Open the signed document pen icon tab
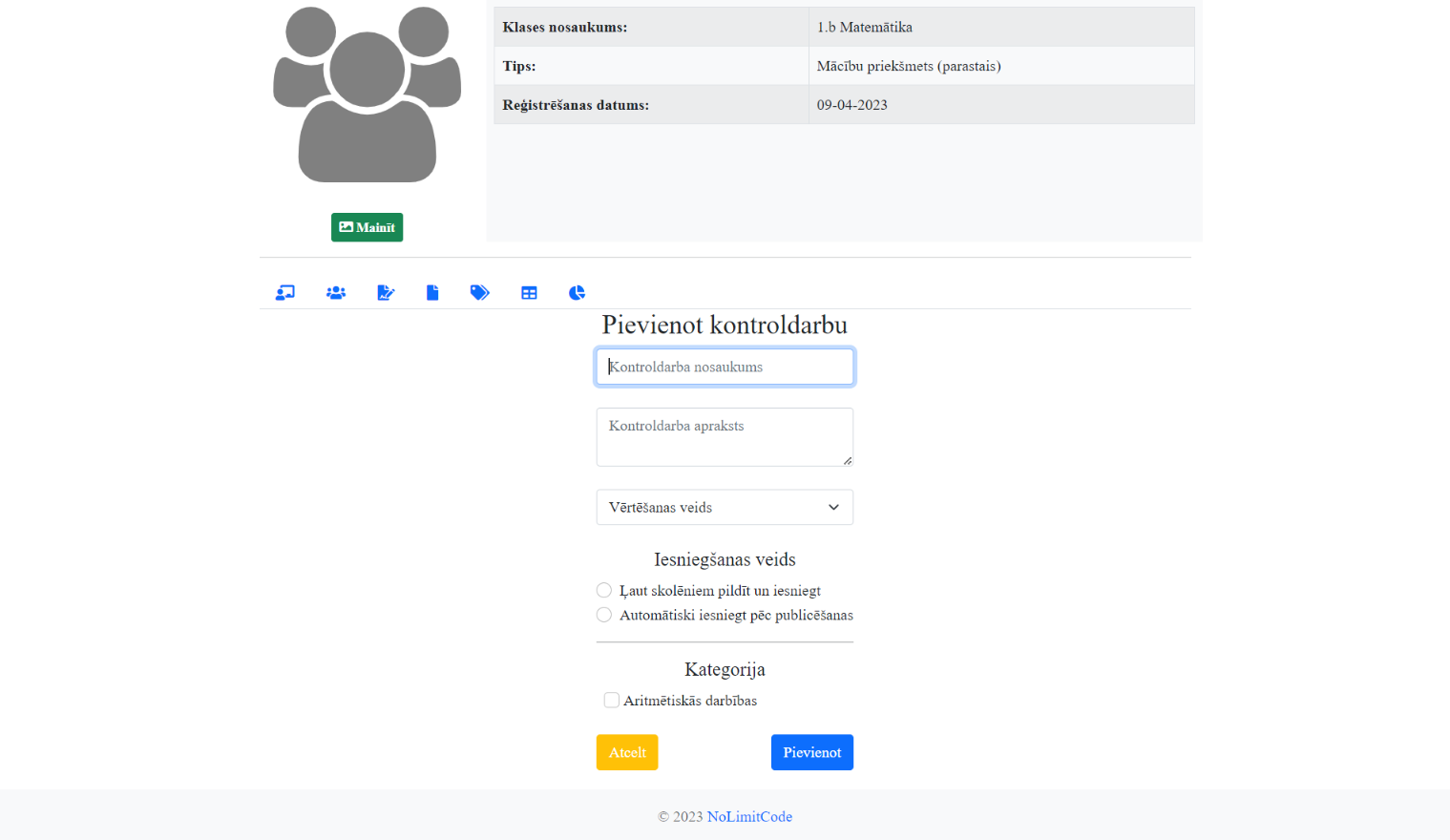 coord(386,293)
